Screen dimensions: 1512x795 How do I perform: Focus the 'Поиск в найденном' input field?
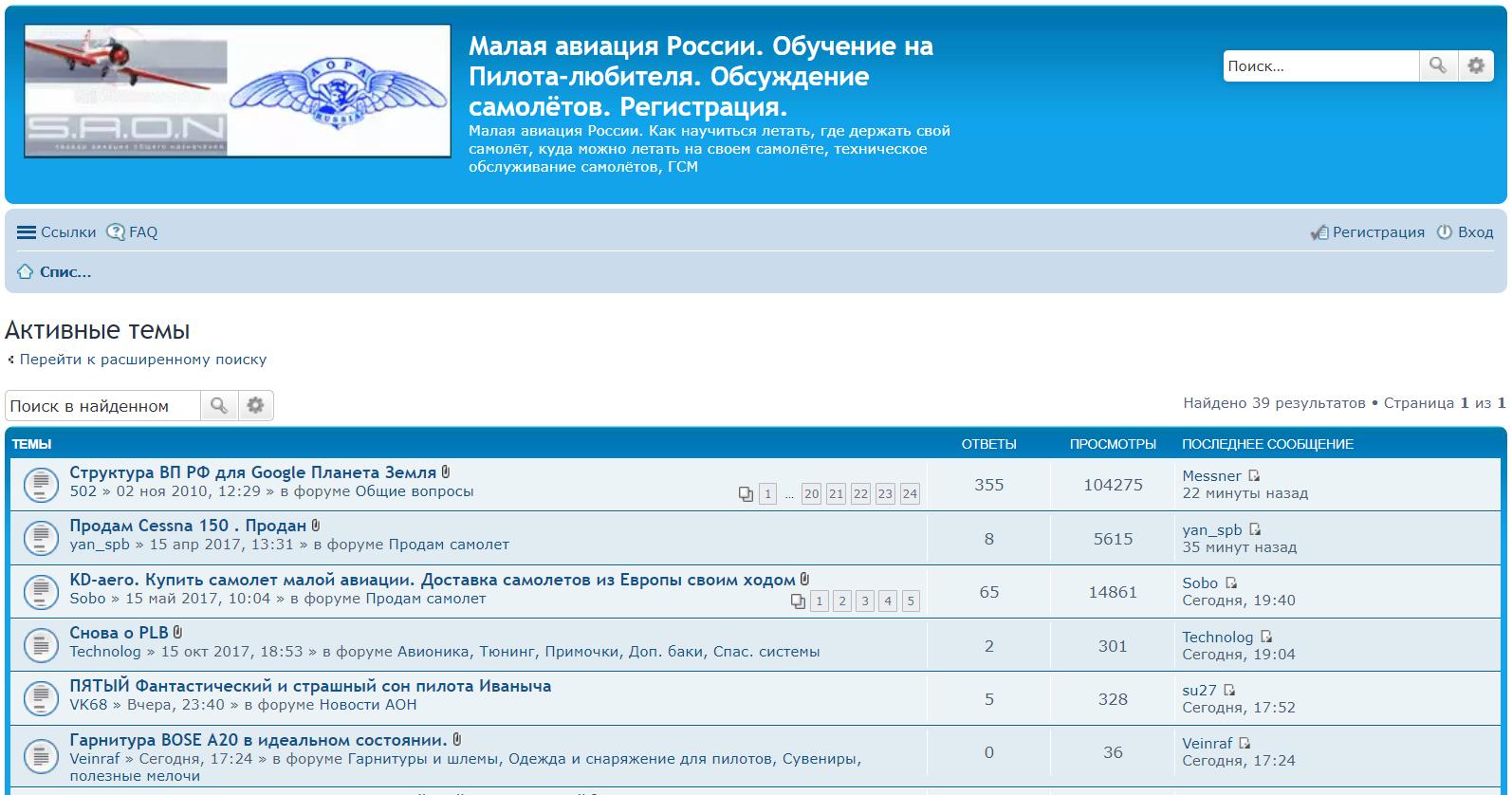(x=102, y=406)
